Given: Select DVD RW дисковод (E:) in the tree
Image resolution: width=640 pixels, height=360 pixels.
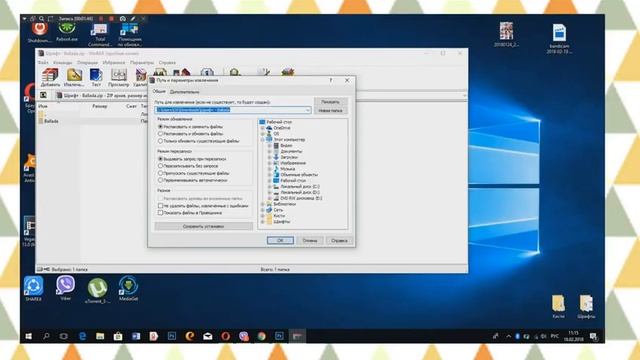Looking at the screenshot, I should point(301,198).
